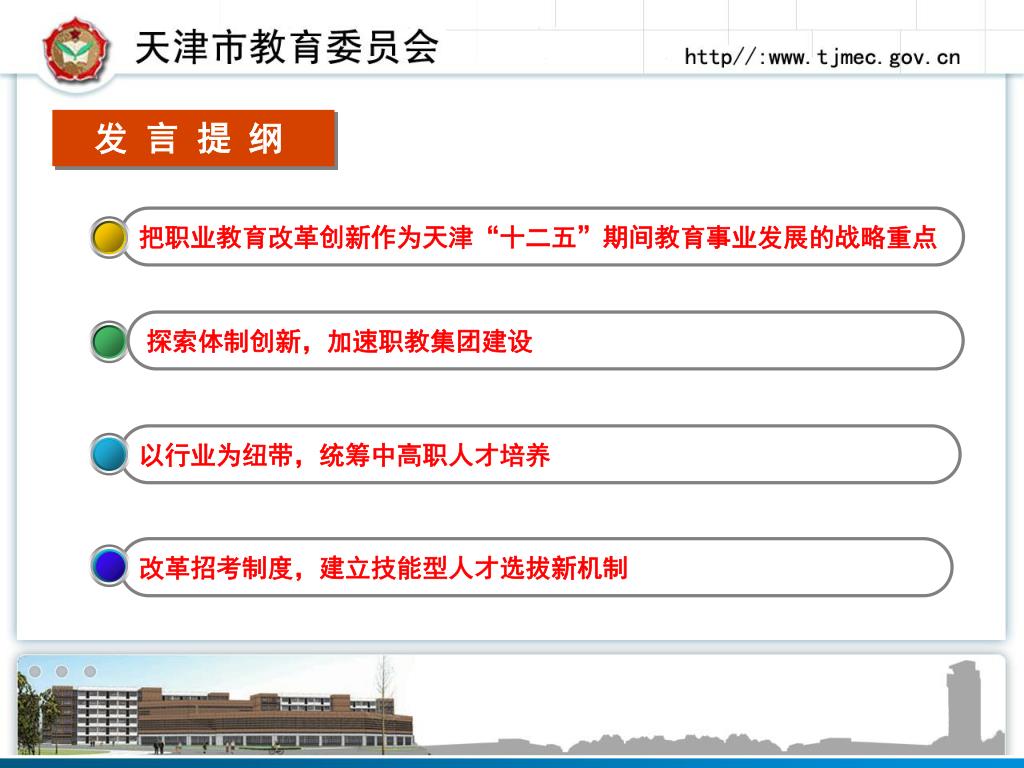Select the text 探索体制创新，加速职教集团建设
Image resolution: width=1024 pixels, height=768 pixels.
click(x=340, y=341)
